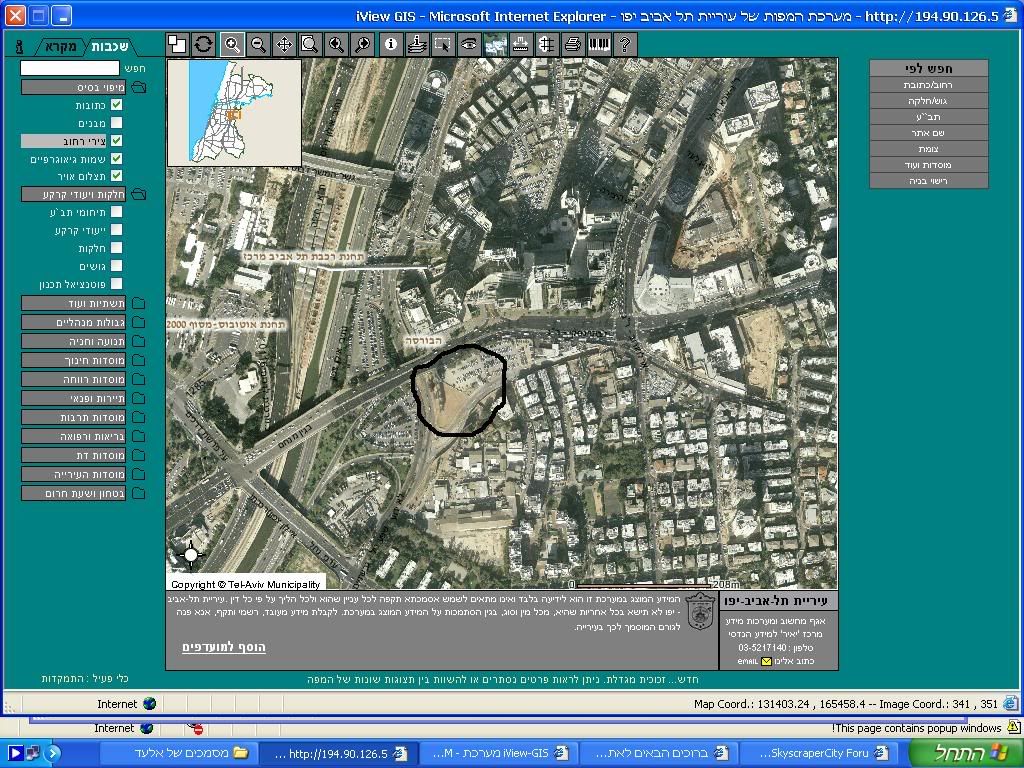Uncheck the כתובות layer checkbox
Viewport: 1024px width, 768px height.
(116, 105)
